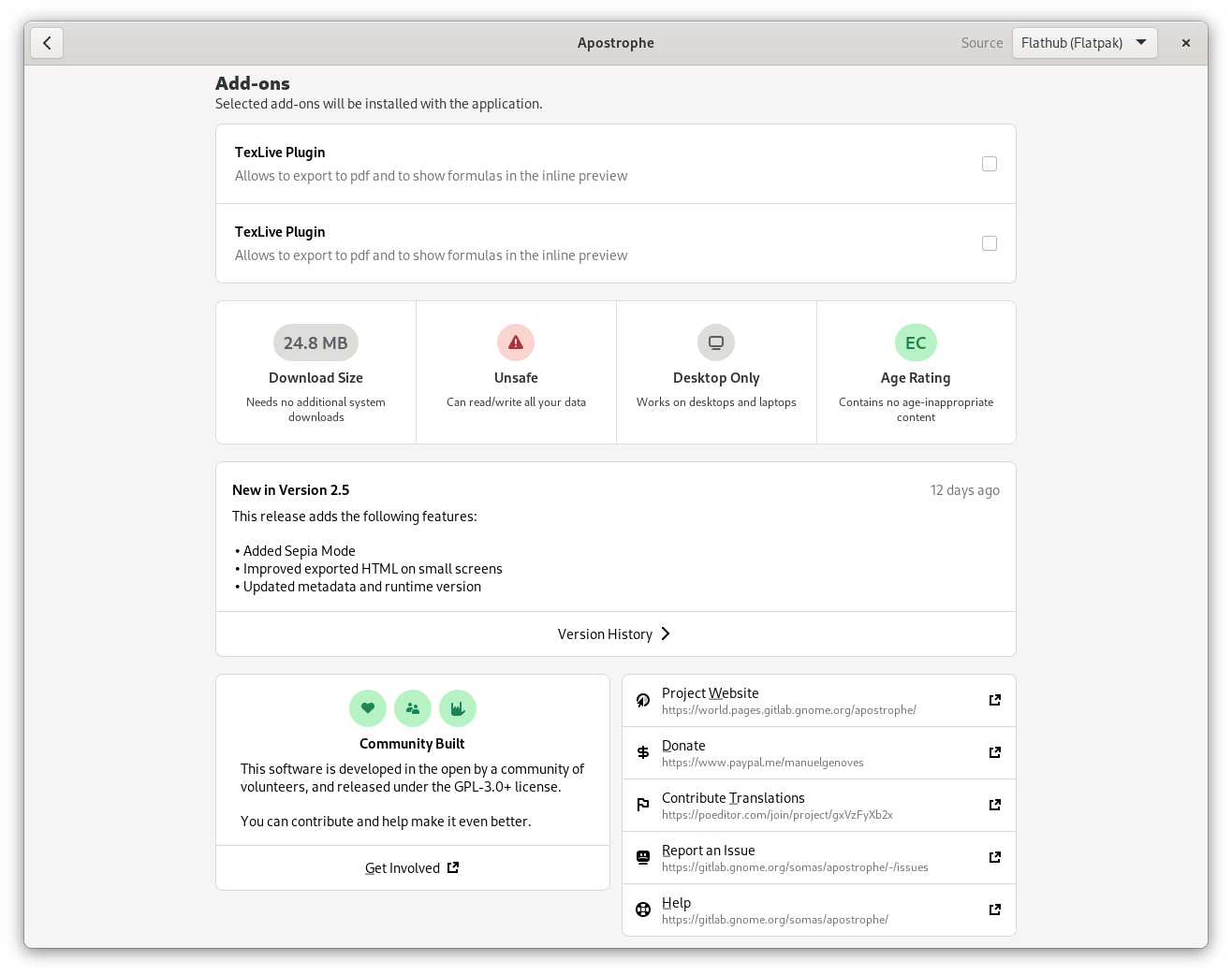This screenshot has height=975, width=1232.
Task: Click the Version History chevron arrow
Action: (x=666, y=634)
